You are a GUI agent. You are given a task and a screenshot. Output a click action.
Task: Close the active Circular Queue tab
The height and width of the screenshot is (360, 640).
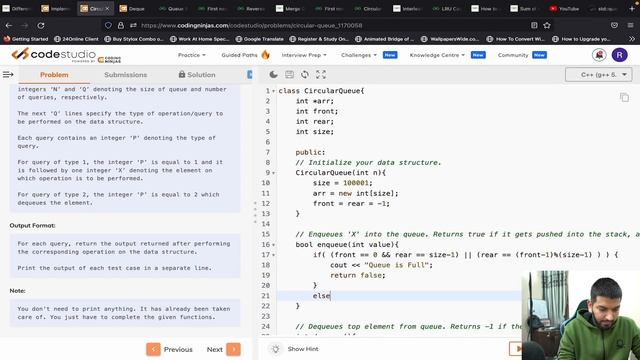(107, 8)
